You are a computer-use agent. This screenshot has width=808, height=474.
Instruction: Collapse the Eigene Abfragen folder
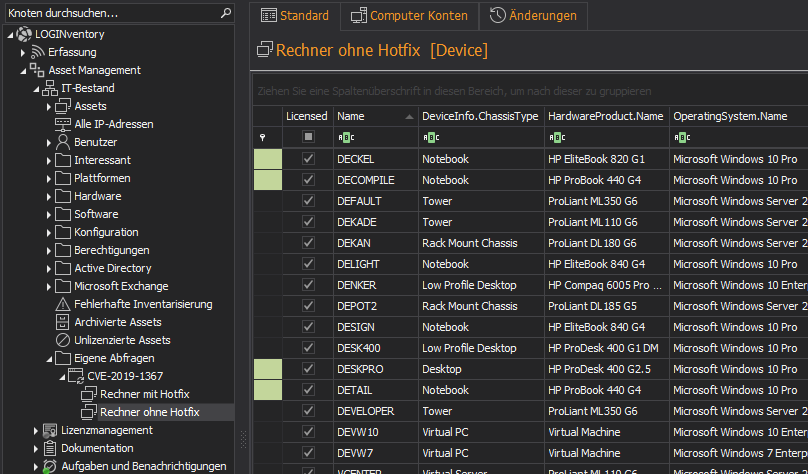(x=49, y=359)
